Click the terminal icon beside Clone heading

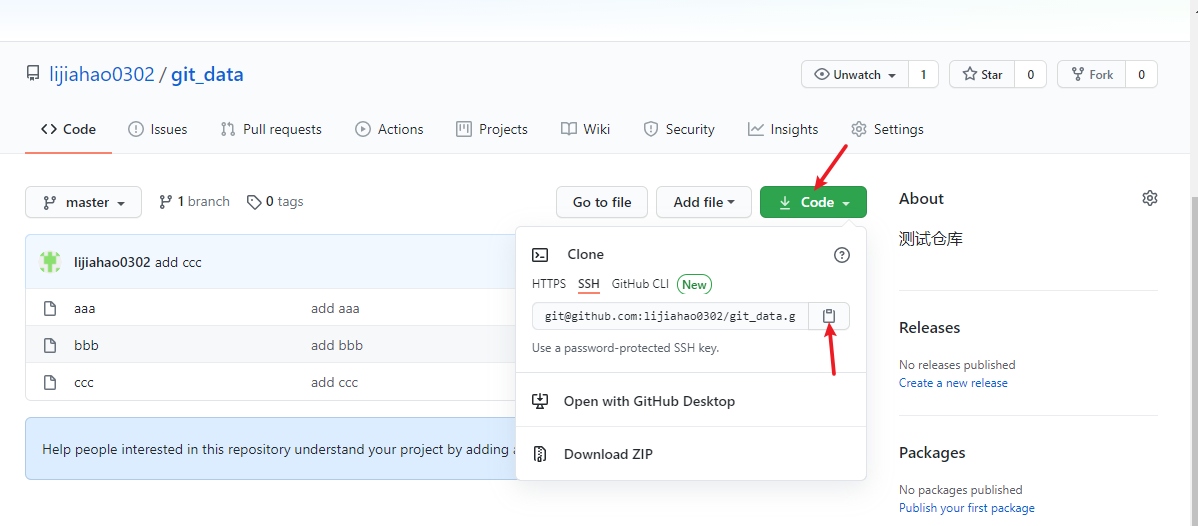pos(540,255)
